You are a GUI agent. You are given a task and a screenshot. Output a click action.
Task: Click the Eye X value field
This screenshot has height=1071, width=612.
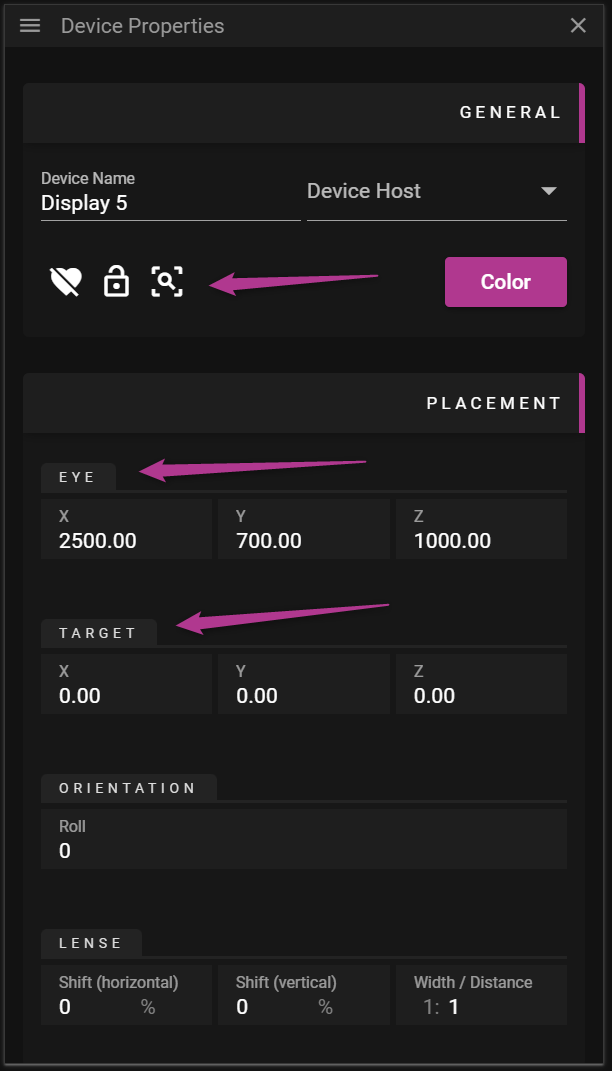point(127,541)
